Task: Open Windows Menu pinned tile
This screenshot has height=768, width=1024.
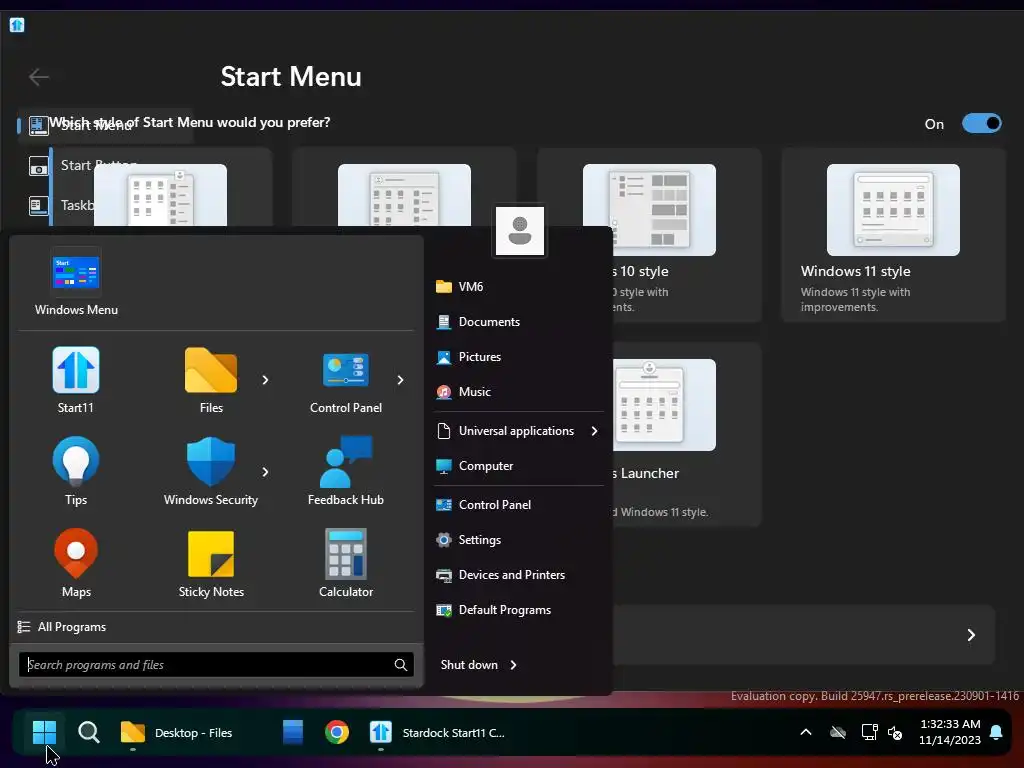Action: (x=76, y=282)
